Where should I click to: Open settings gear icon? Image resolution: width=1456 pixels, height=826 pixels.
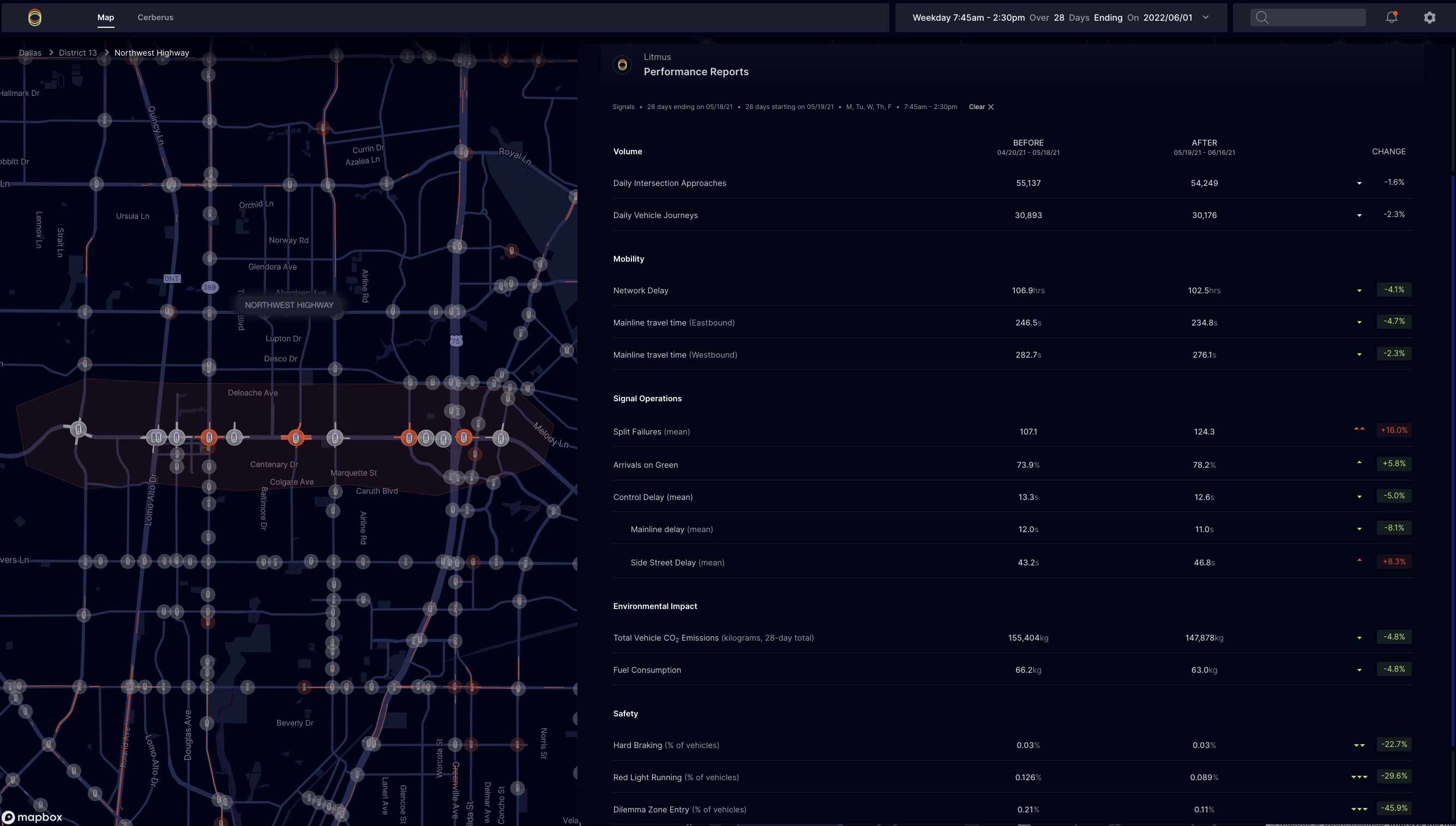click(x=1429, y=17)
